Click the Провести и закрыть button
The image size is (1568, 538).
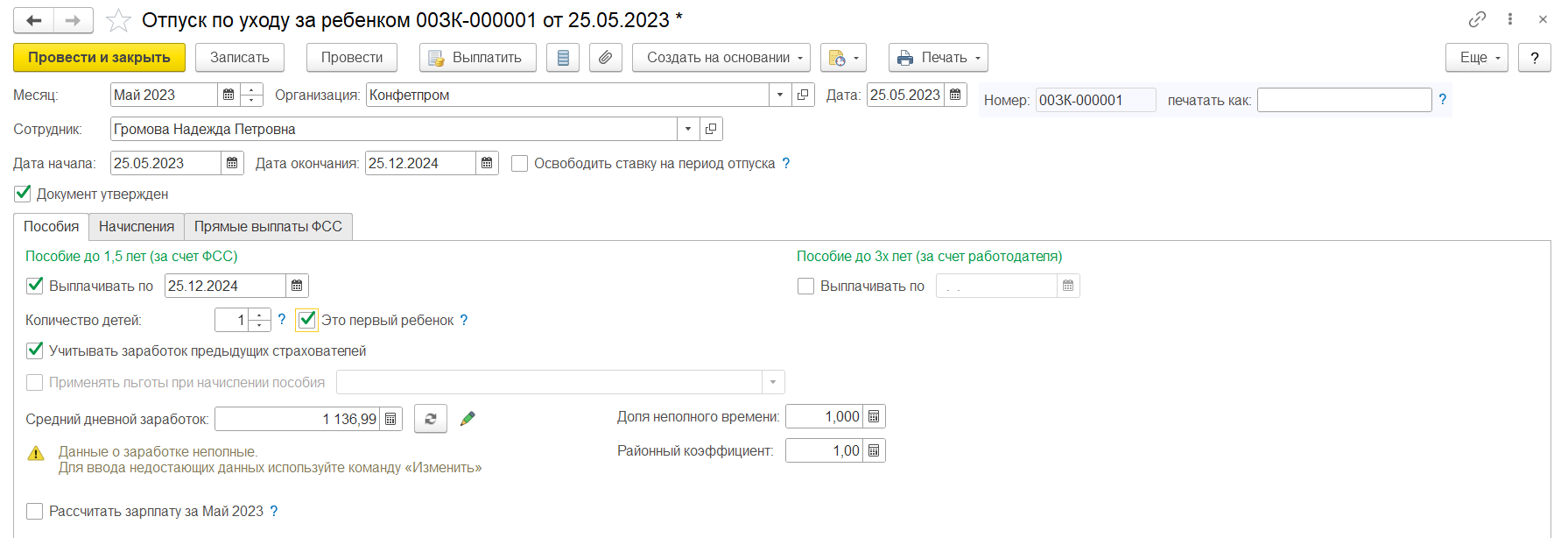[x=99, y=58]
